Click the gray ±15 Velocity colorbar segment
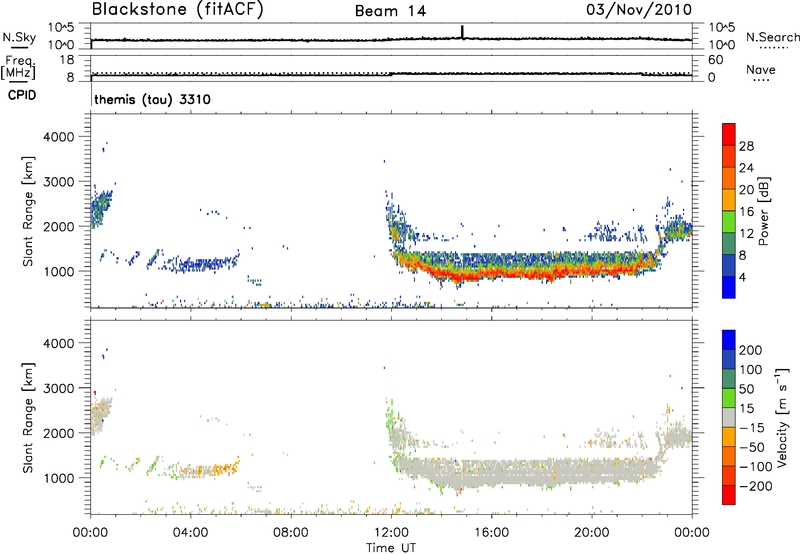 [729, 418]
